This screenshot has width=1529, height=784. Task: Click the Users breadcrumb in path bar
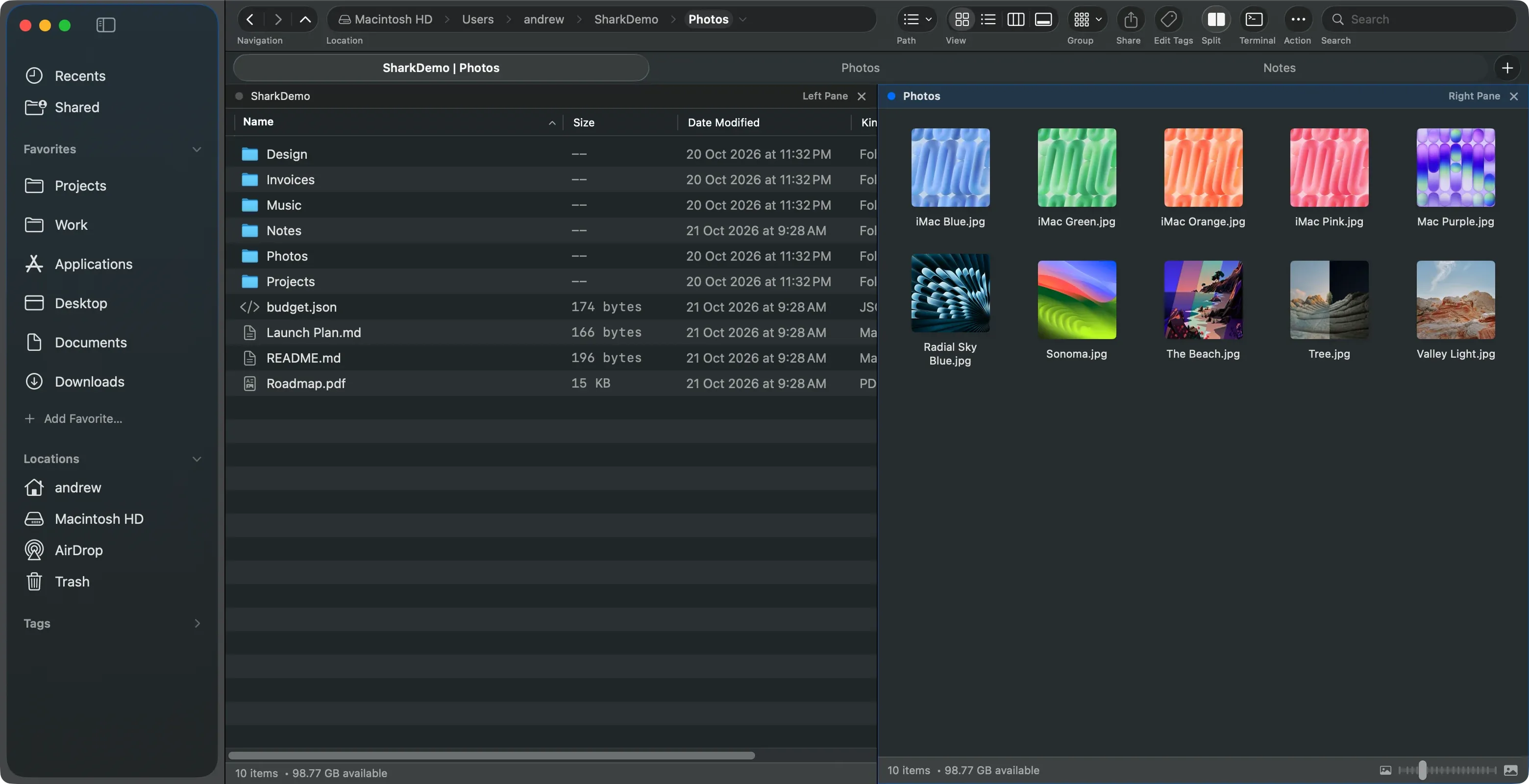[x=477, y=20]
